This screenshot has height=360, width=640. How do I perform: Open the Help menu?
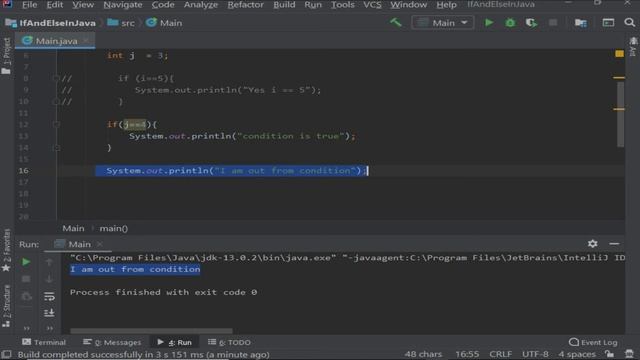(x=446, y=5)
